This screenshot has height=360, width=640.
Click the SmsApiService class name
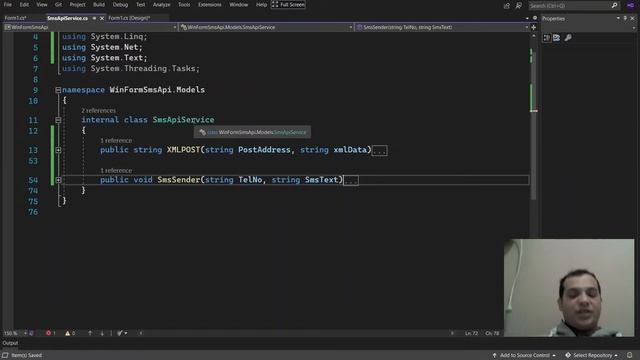click(x=183, y=120)
